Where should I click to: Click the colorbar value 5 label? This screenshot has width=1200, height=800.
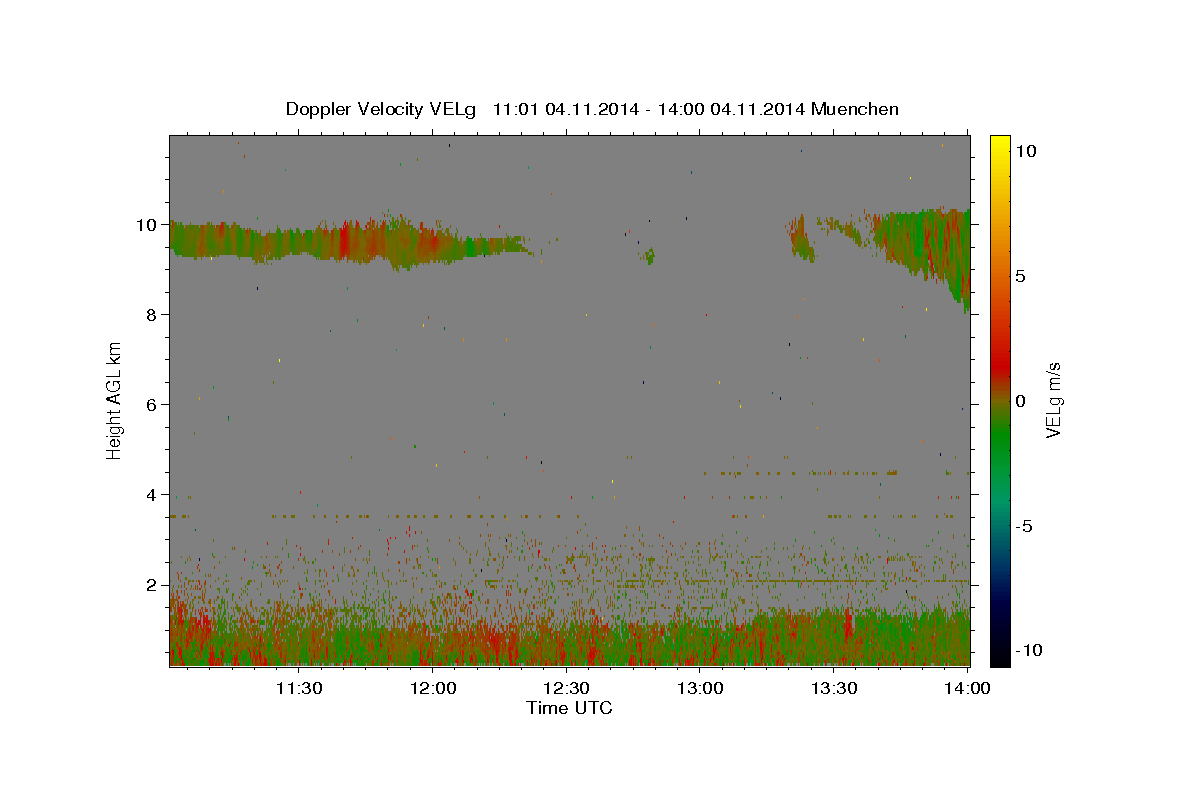pyautogui.click(x=1021, y=276)
